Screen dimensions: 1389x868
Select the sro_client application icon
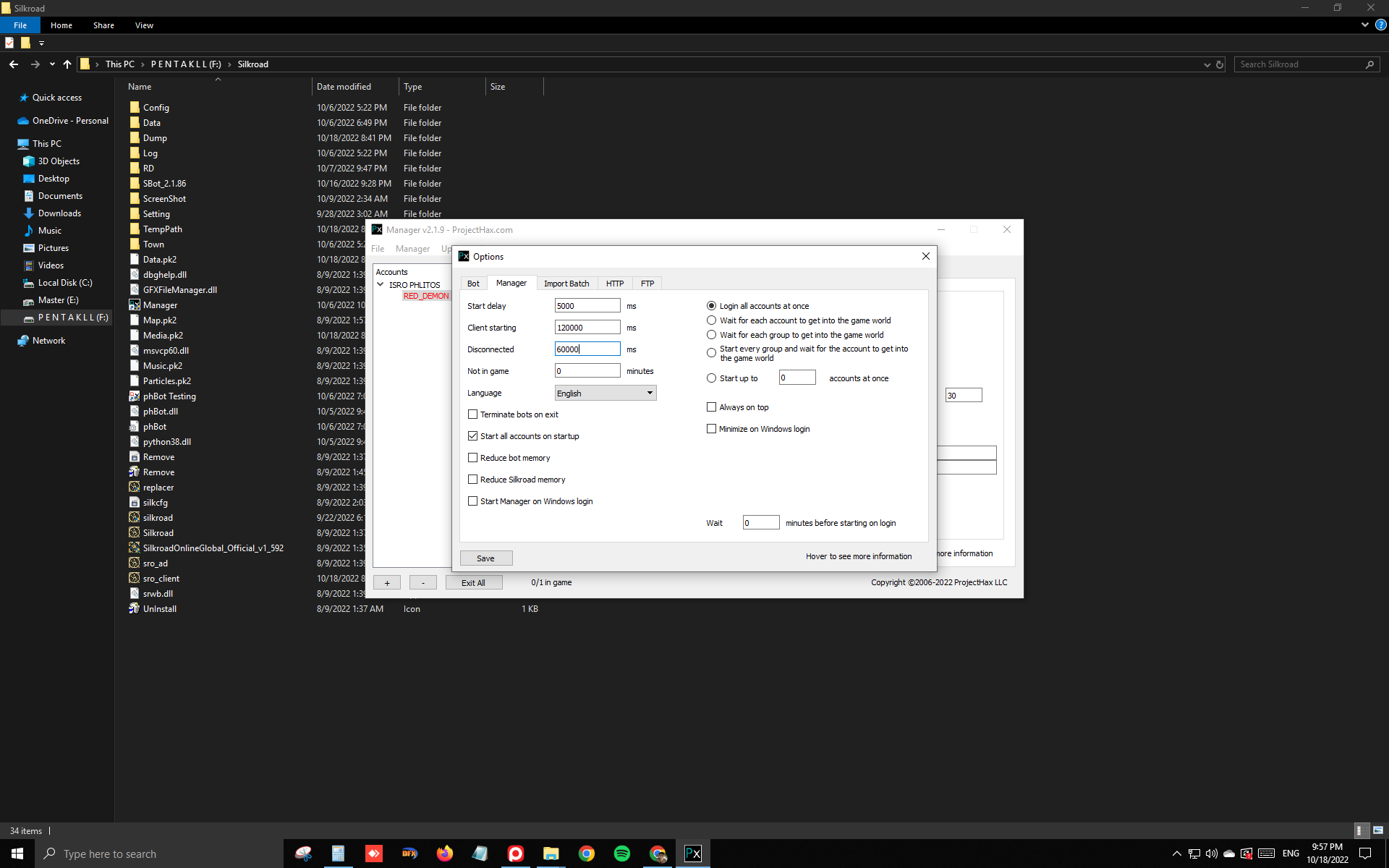[135, 579]
